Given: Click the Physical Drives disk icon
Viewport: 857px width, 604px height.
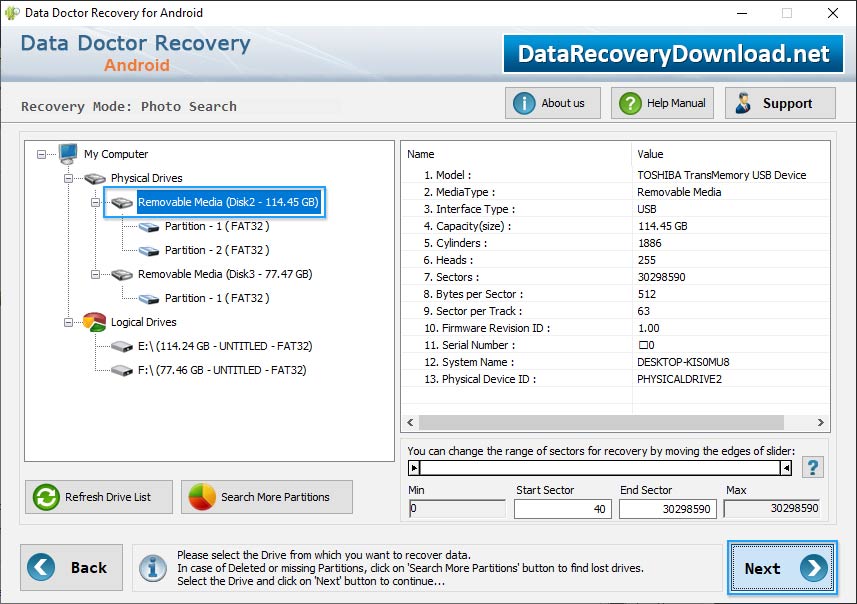Looking at the screenshot, I should (x=95, y=178).
